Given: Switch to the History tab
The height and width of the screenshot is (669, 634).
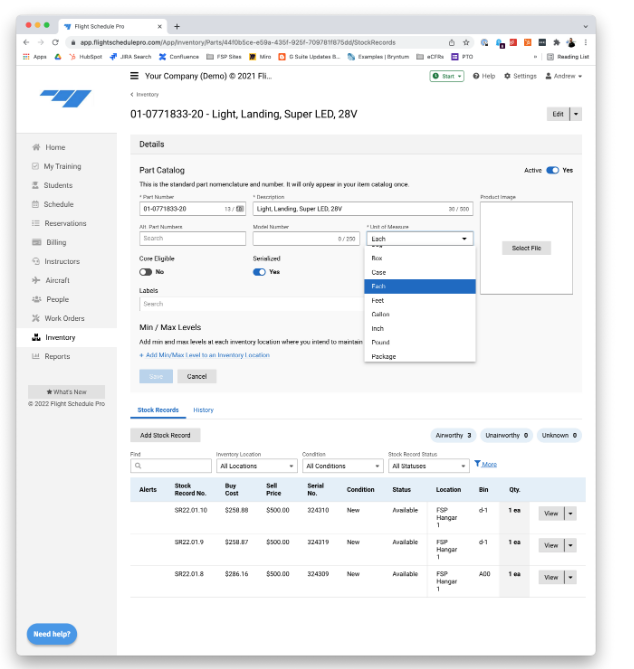Looking at the screenshot, I should pyautogui.click(x=203, y=410).
